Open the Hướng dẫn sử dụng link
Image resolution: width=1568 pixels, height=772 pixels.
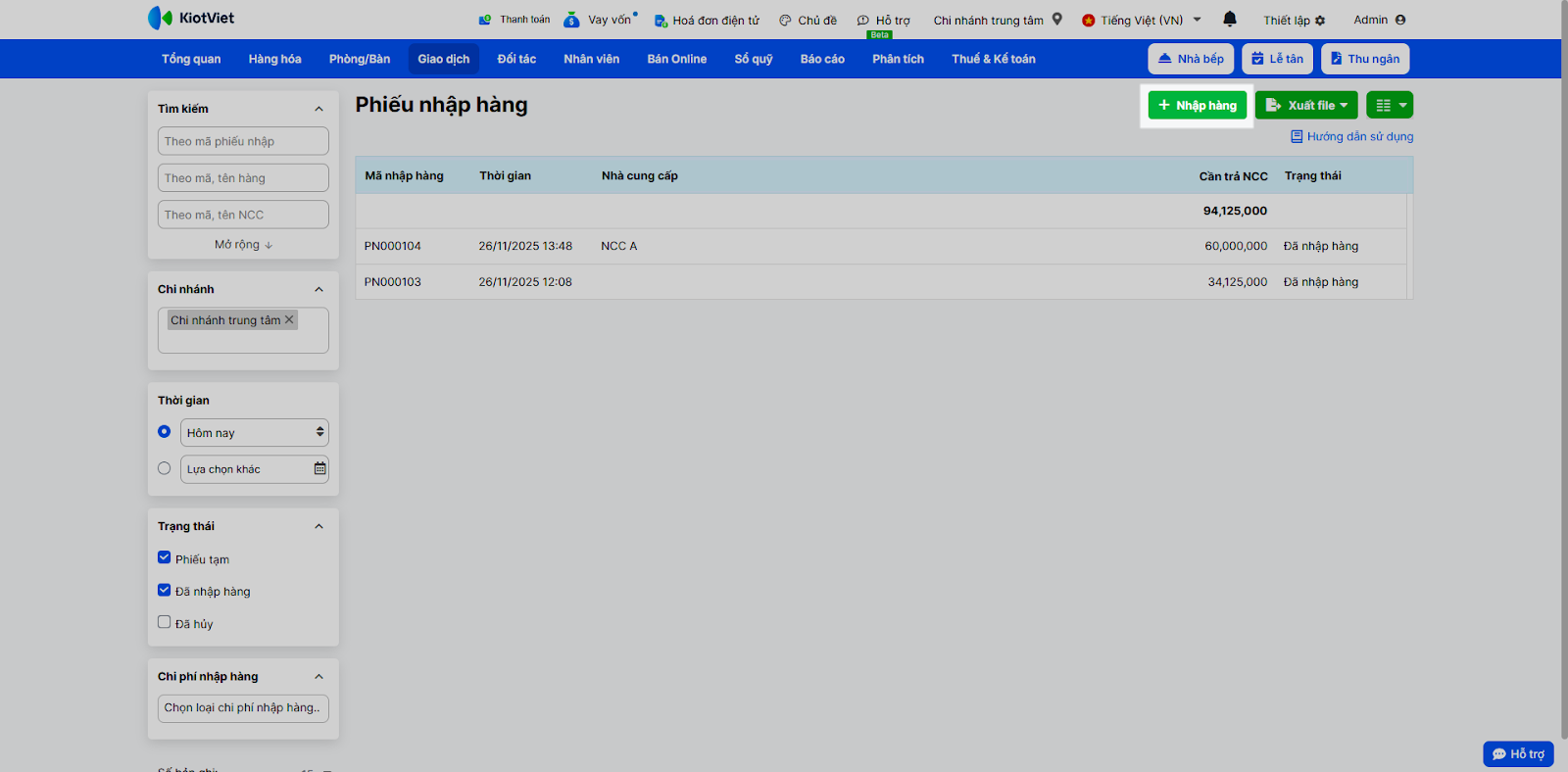click(1352, 137)
